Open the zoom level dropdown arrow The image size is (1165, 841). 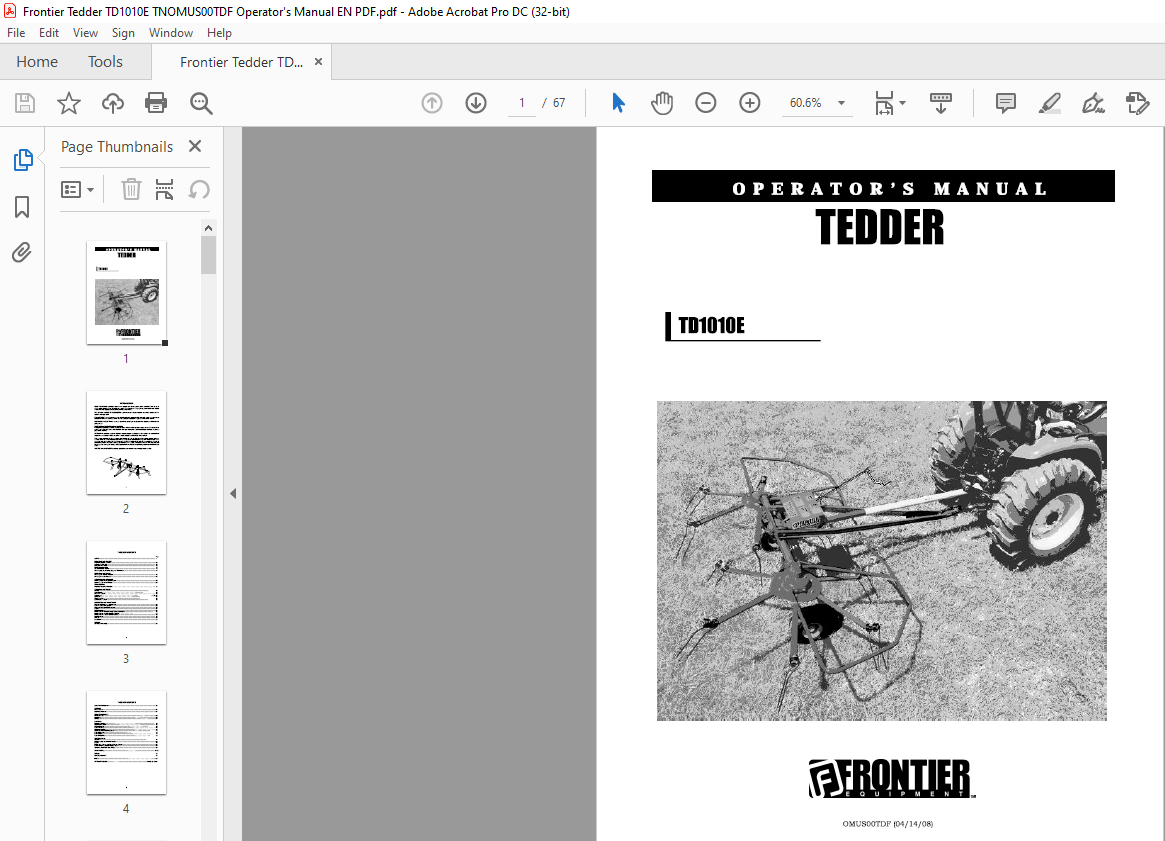841,103
